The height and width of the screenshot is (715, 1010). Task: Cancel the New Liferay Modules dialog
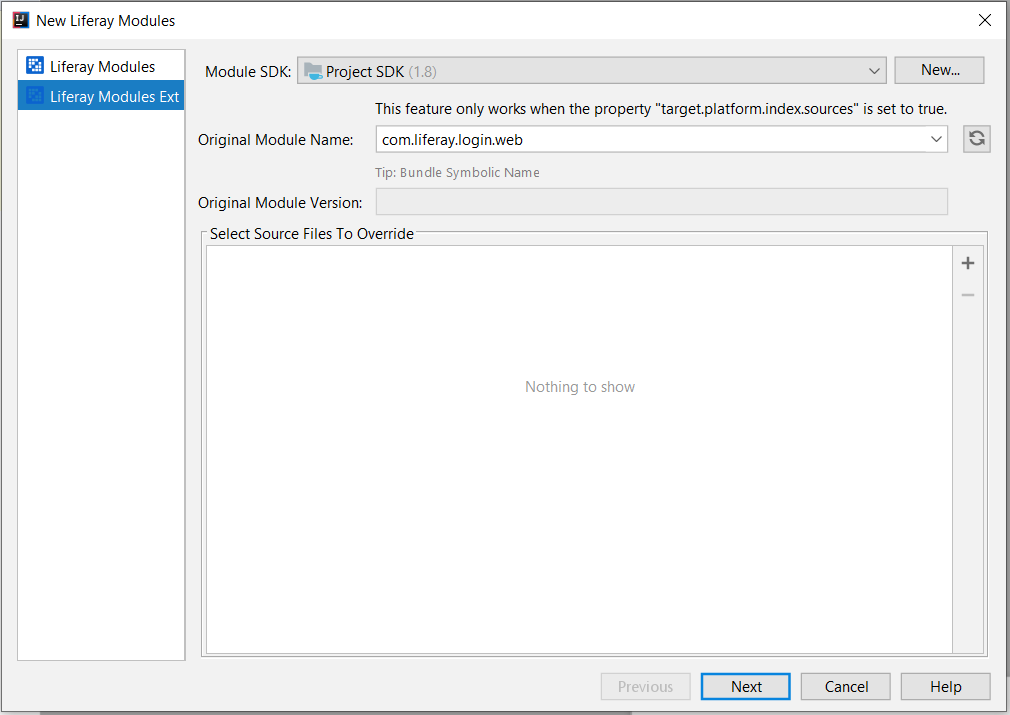[x=846, y=687]
